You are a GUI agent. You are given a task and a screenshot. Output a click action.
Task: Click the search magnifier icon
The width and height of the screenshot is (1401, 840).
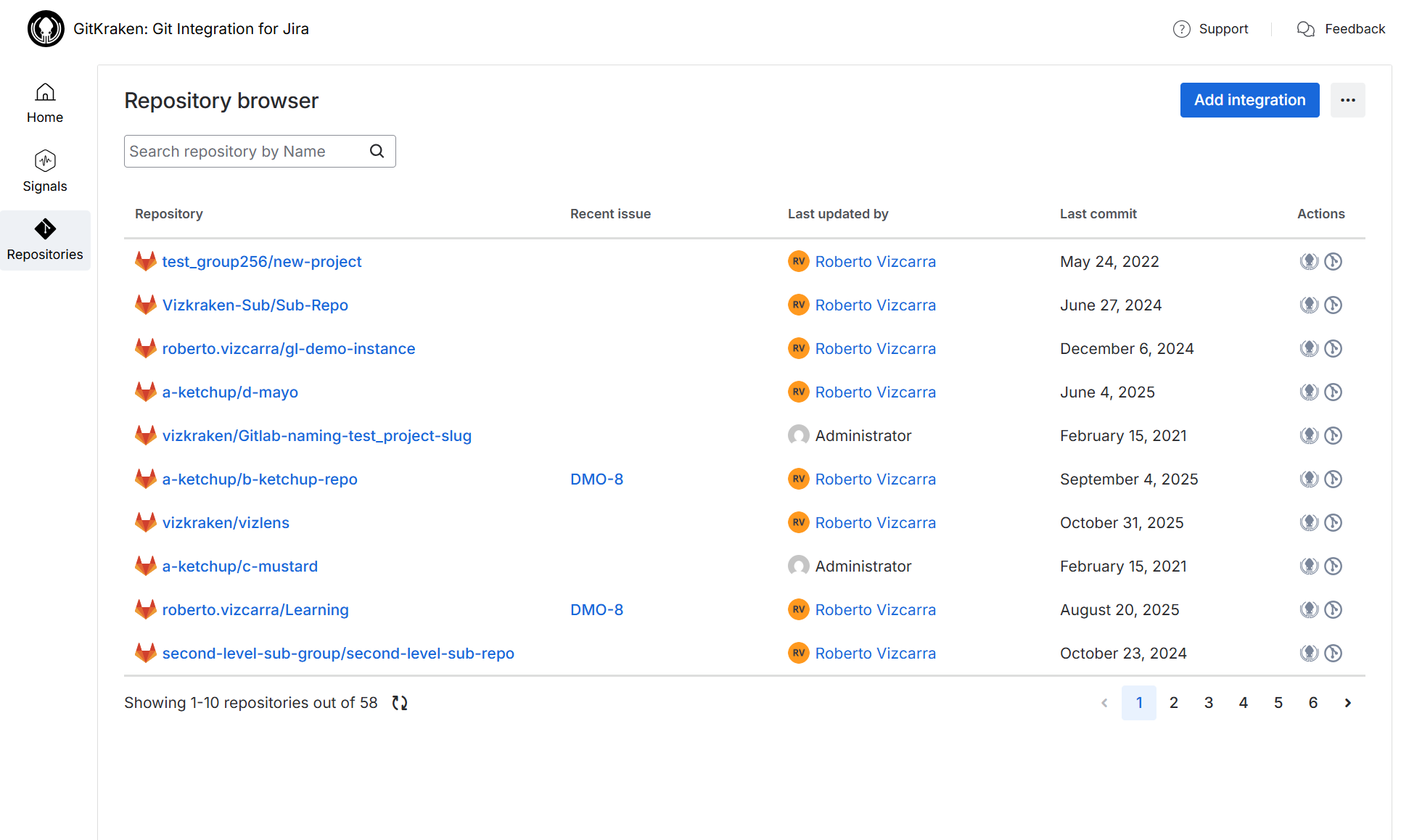point(377,151)
